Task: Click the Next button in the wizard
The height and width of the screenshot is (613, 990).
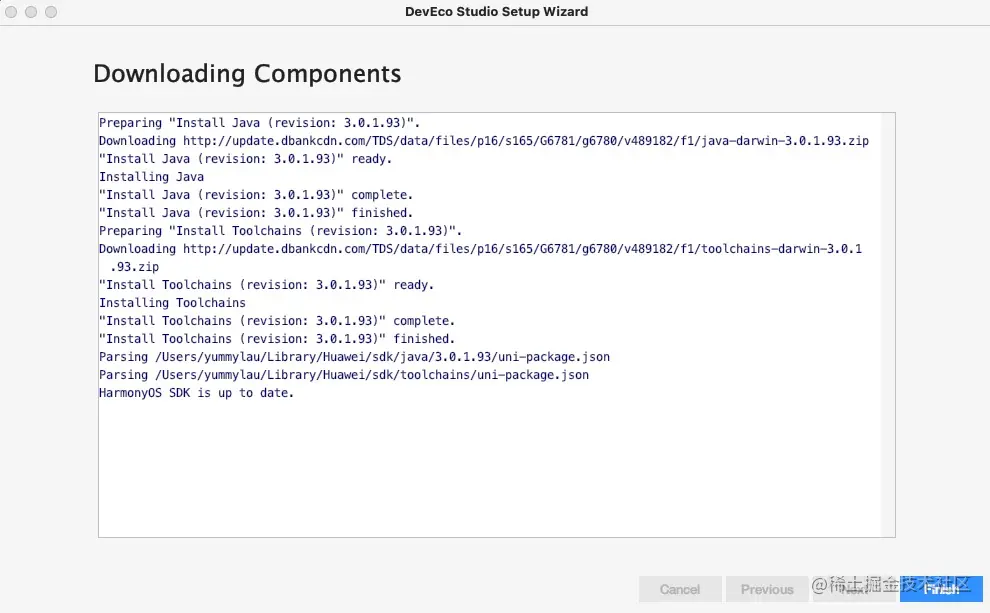Action: pos(854,589)
